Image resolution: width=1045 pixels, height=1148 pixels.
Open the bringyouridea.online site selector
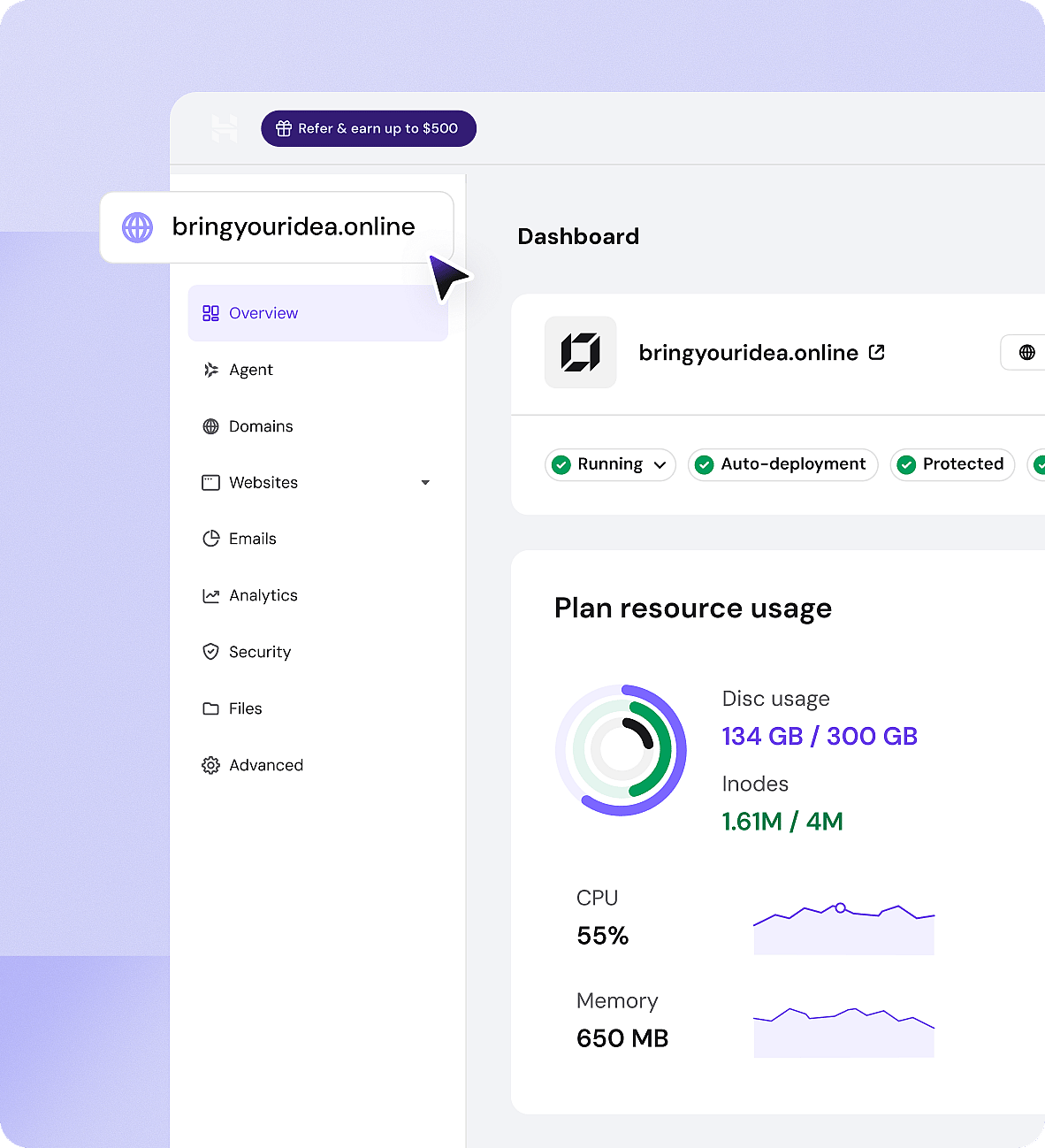(277, 227)
